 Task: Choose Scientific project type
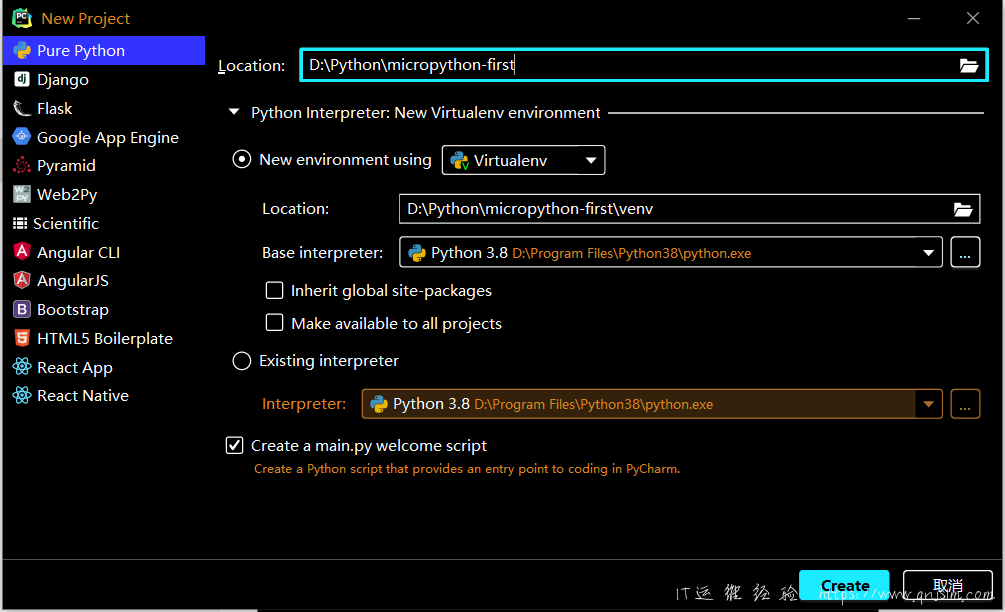[104, 223]
